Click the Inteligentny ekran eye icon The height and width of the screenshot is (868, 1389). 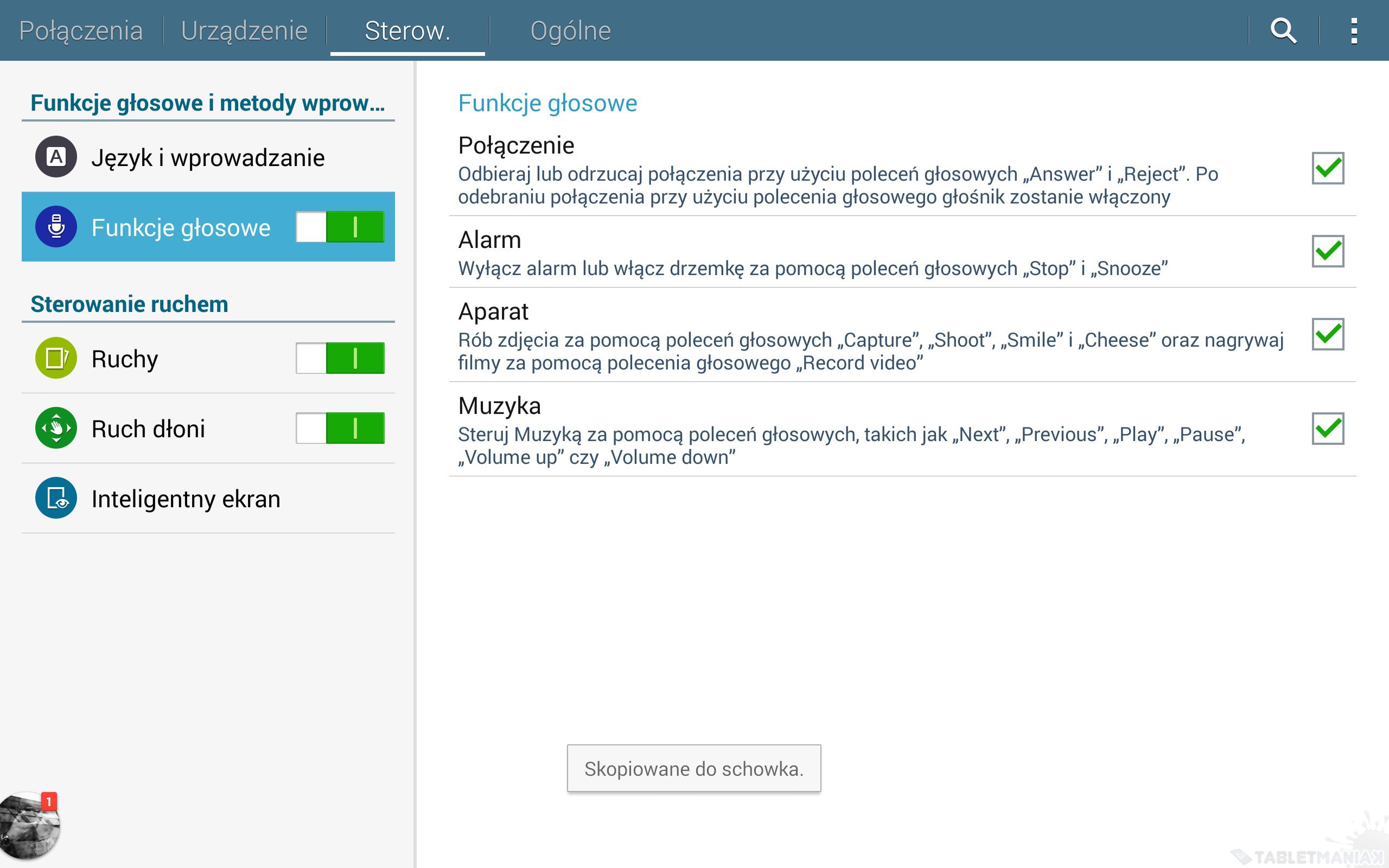[x=56, y=499]
